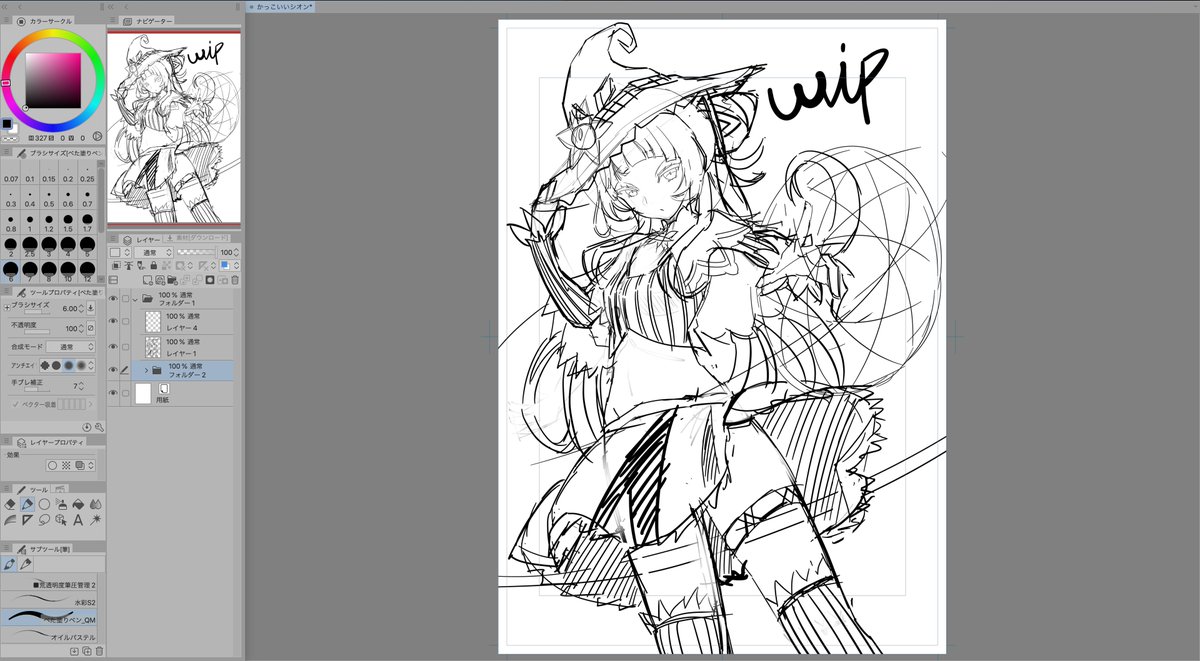The image size is (1200, 661).
Task: Toggle lock layer padlock icon
Action: [153, 265]
